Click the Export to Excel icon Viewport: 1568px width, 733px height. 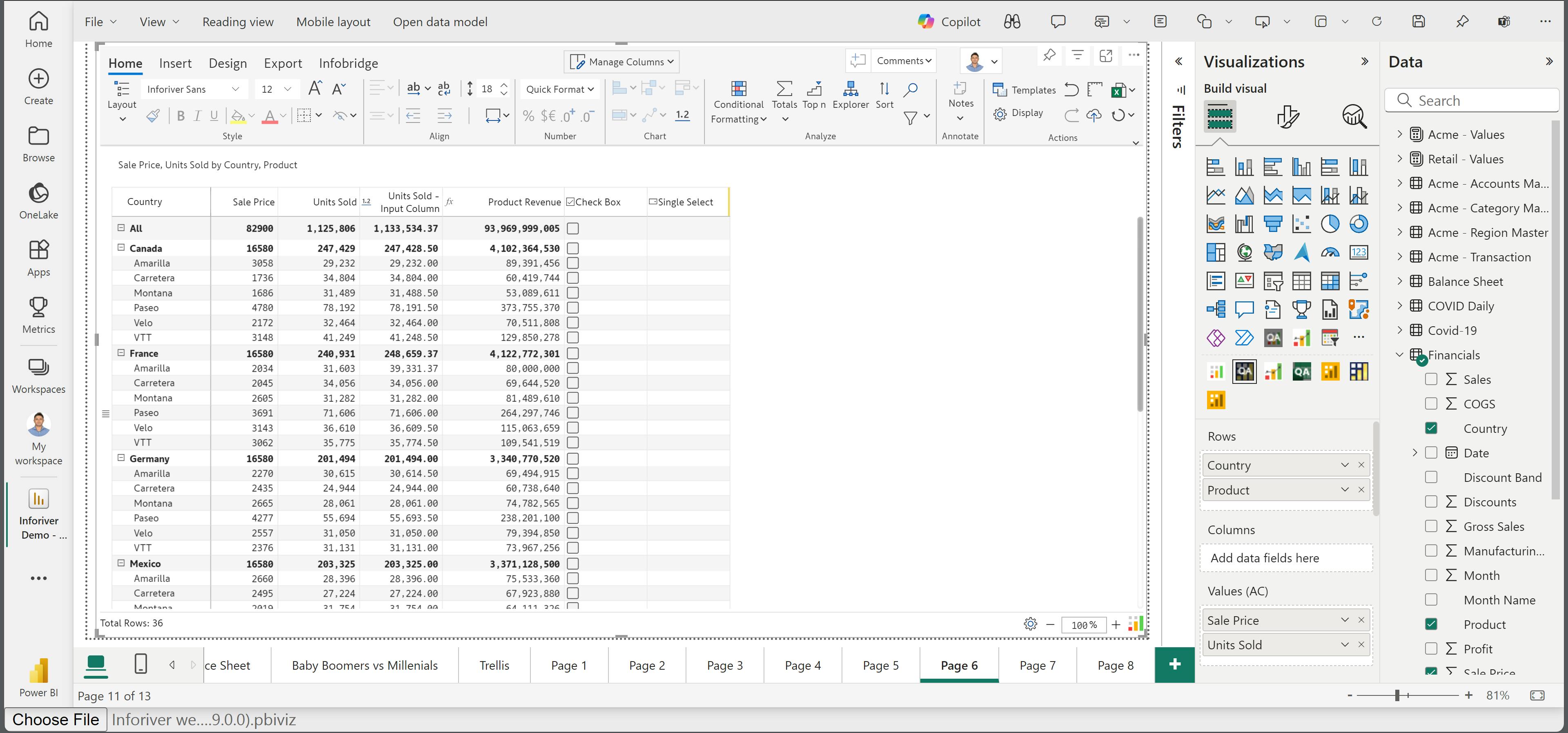(1118, 91)
